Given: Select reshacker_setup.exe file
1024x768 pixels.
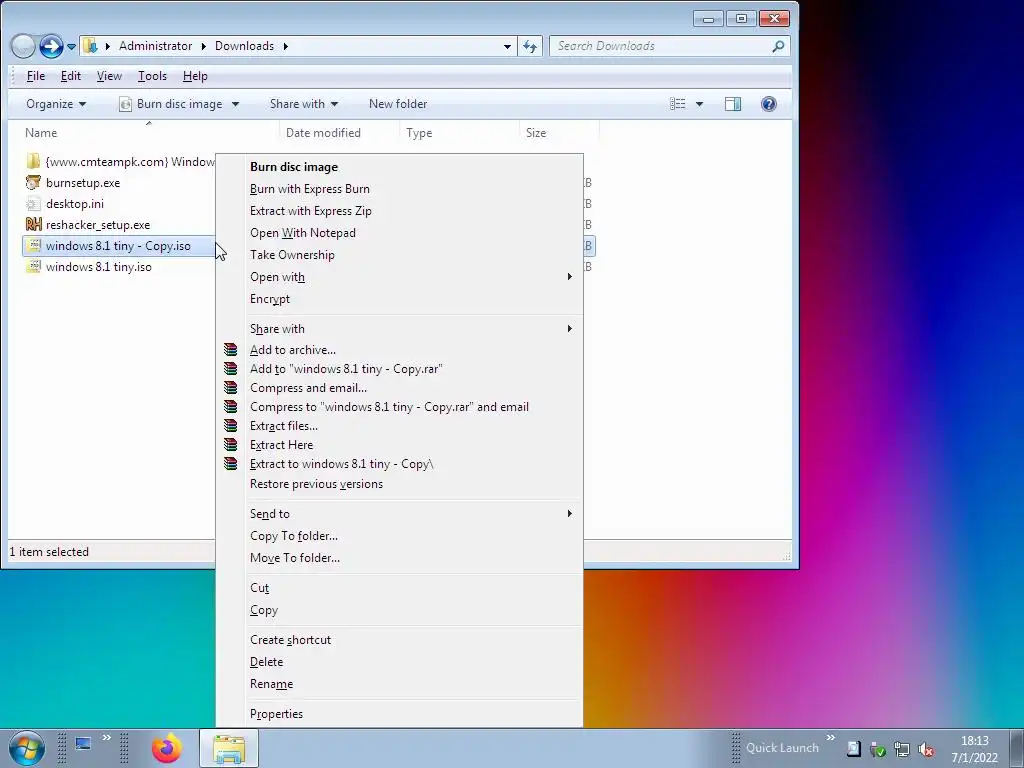Looking at the screenshot, I should 98,225.
